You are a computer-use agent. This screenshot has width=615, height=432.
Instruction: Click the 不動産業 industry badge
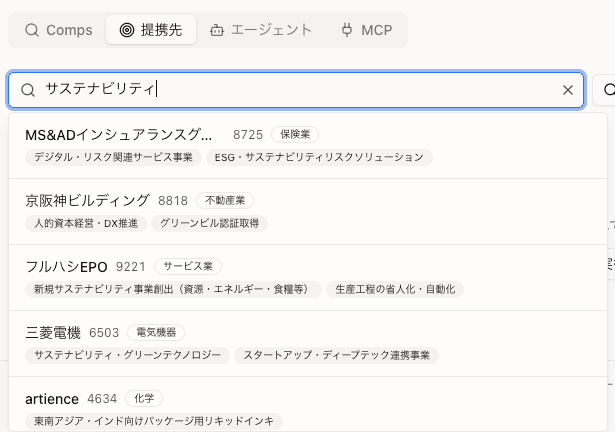tap(225, 201)
